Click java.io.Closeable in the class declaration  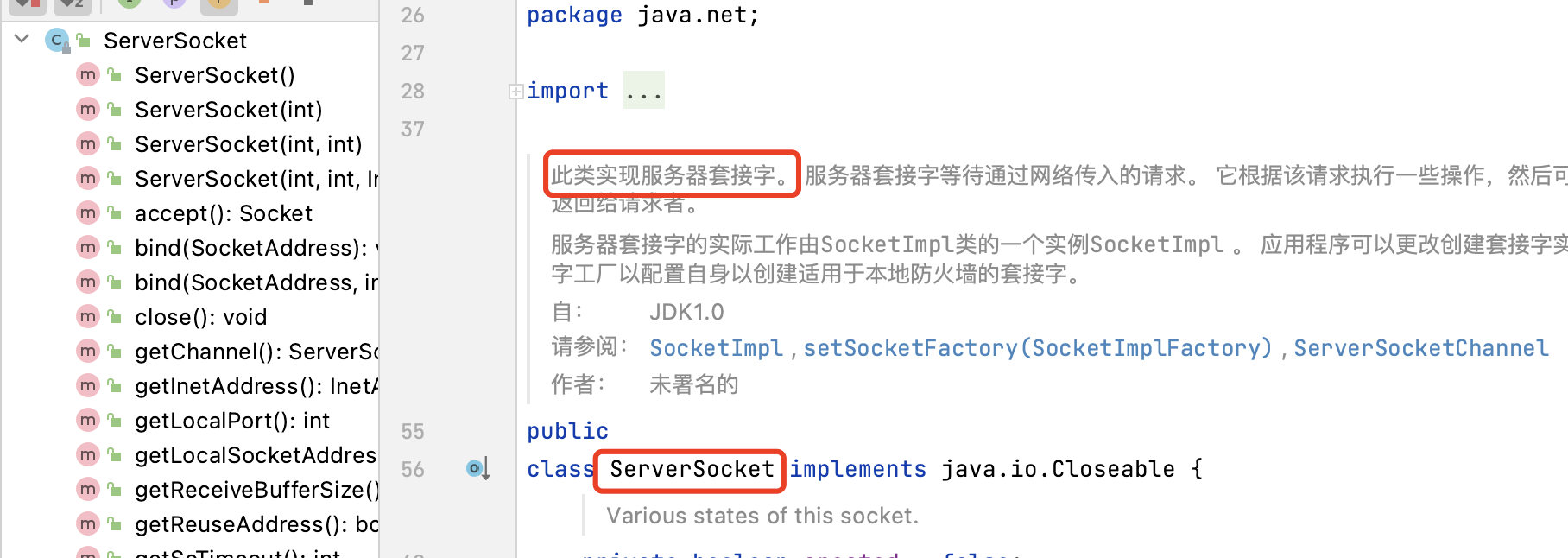1058,469
